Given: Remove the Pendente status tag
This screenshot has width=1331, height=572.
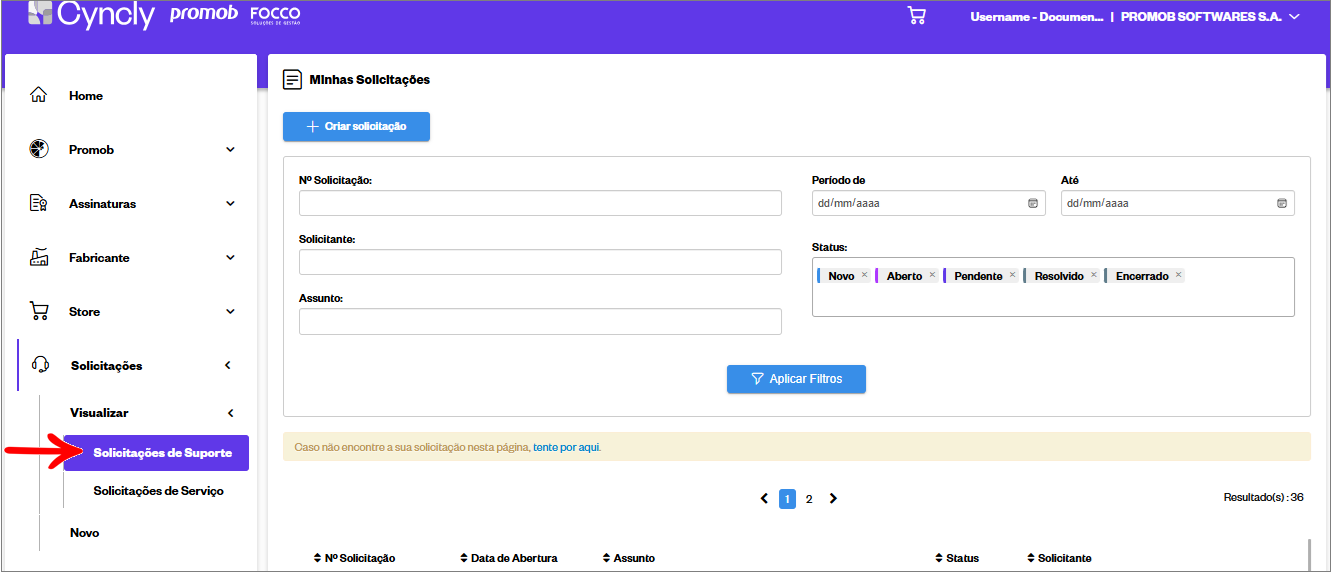Looking at the screenshot, I should pos(1012,275).
